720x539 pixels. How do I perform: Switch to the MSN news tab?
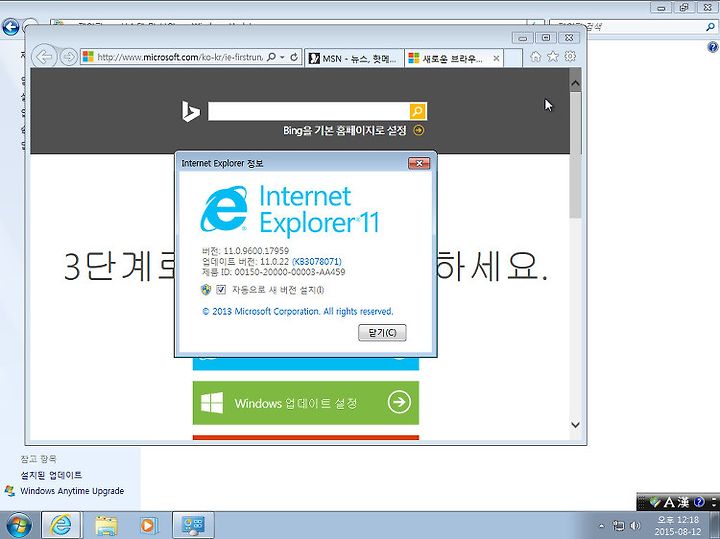354,58
